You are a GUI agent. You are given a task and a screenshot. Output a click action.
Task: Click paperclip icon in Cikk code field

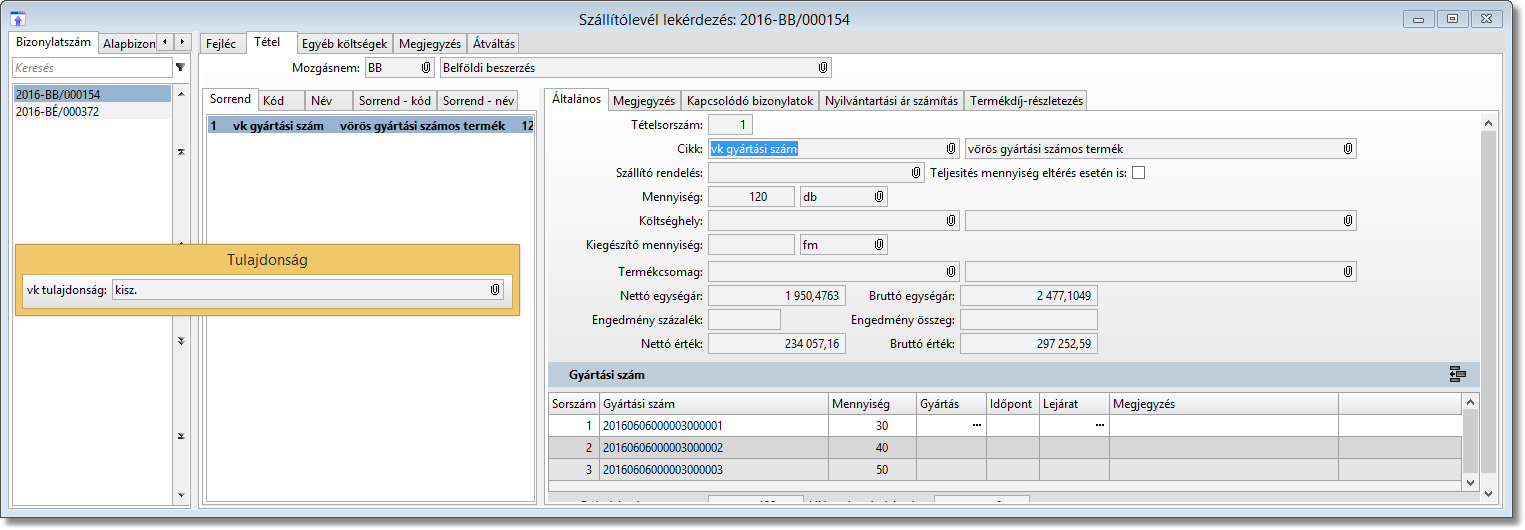click(x=951, y=149)
